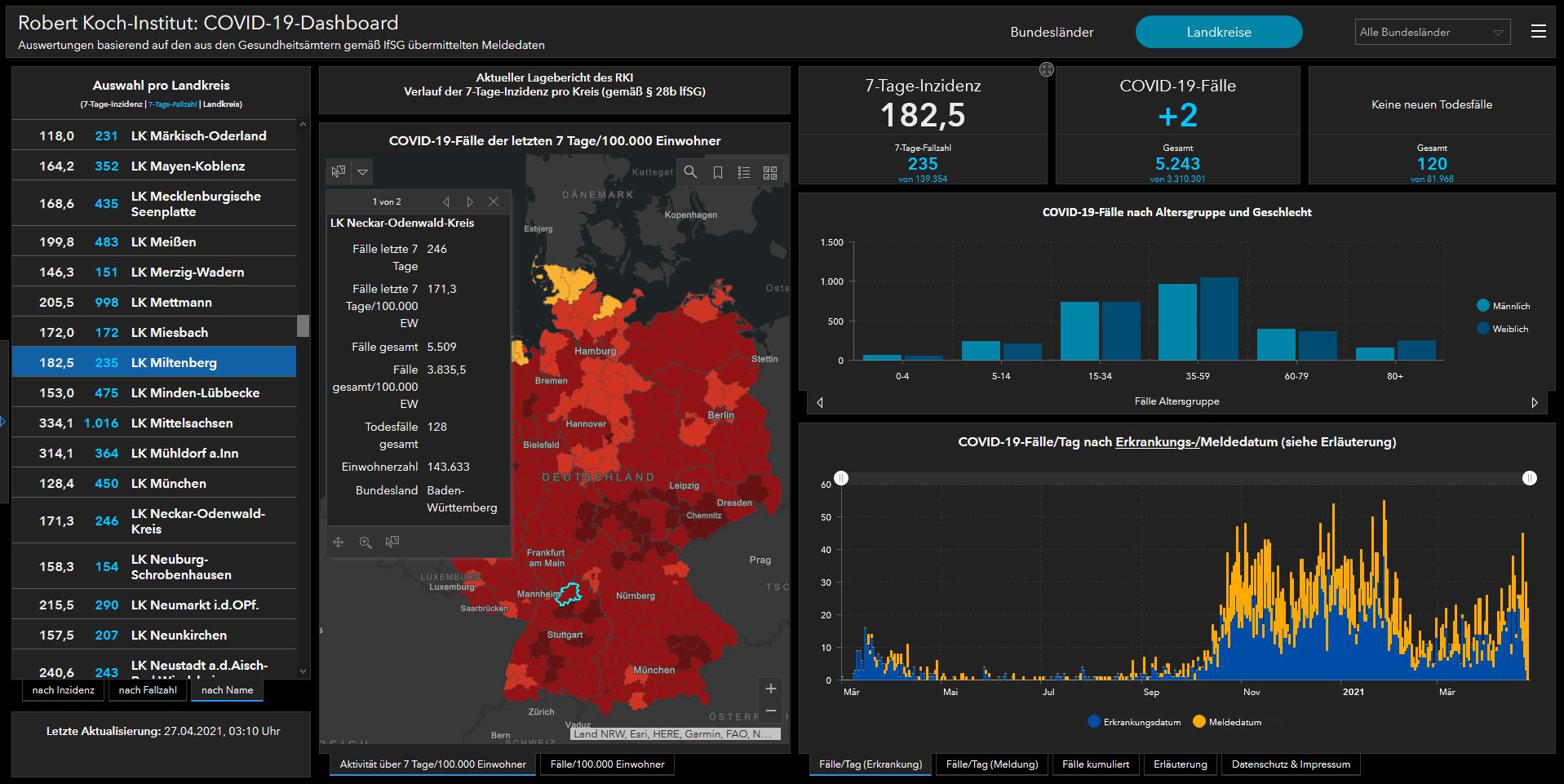Click the pan icon in popup footer
The image size is (1564, 784).
point(339,542)
